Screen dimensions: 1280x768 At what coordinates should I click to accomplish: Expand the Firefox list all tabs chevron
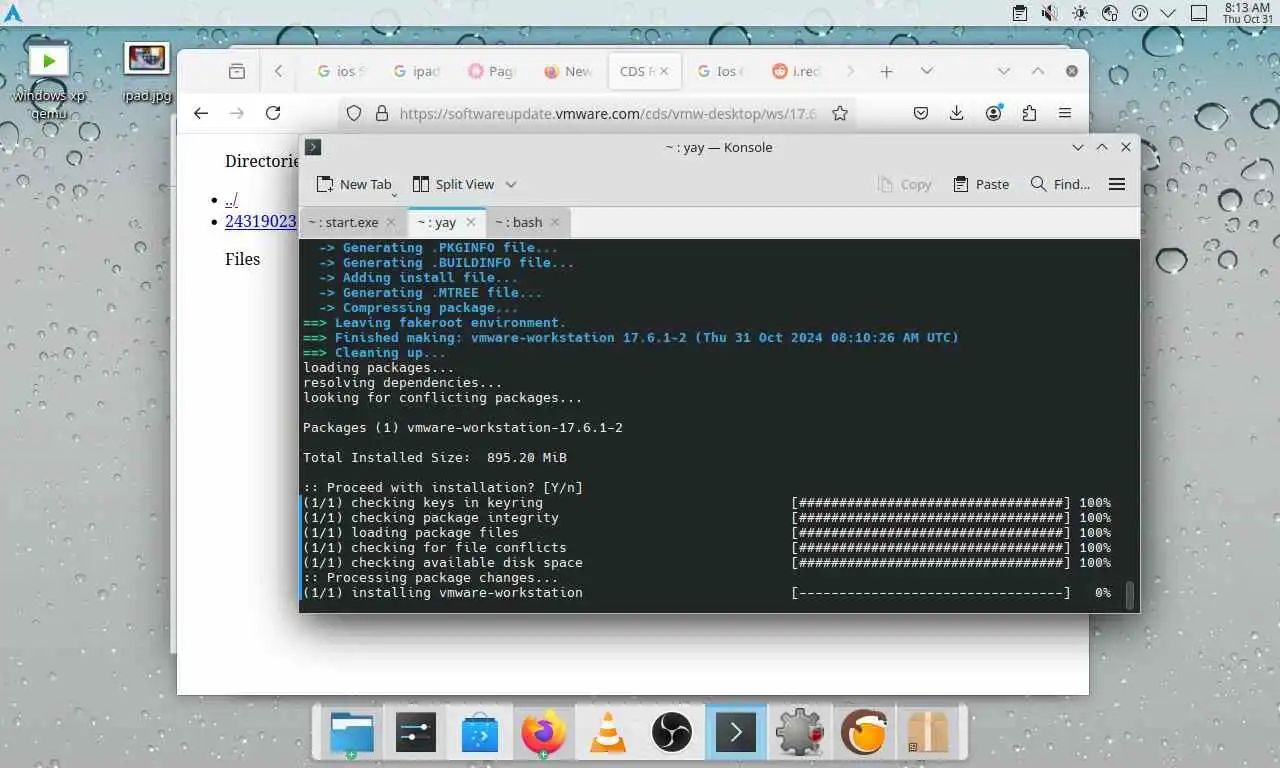coord(927,71)
